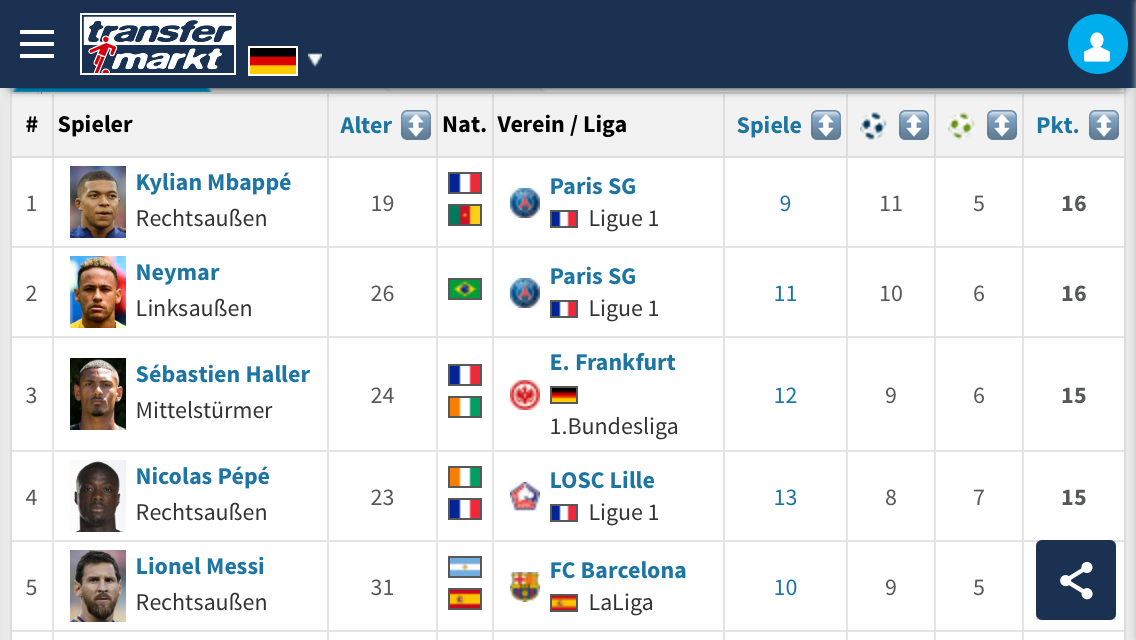Sort table by Alter column arrows
Image resolution: width=1136 pixels, height=640 pixels.
(416, 125)
